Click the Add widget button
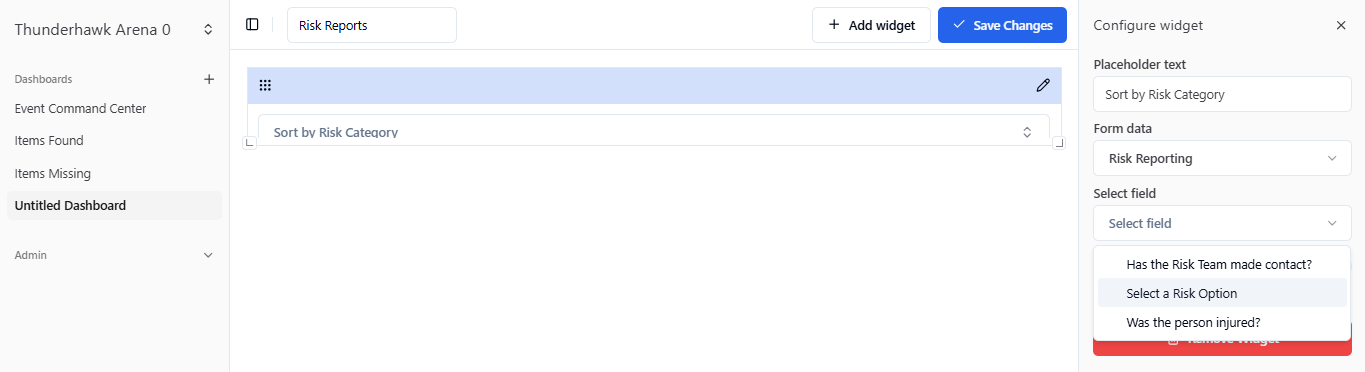The height and width of the screenshot is (372, 1365). point(871,25)
